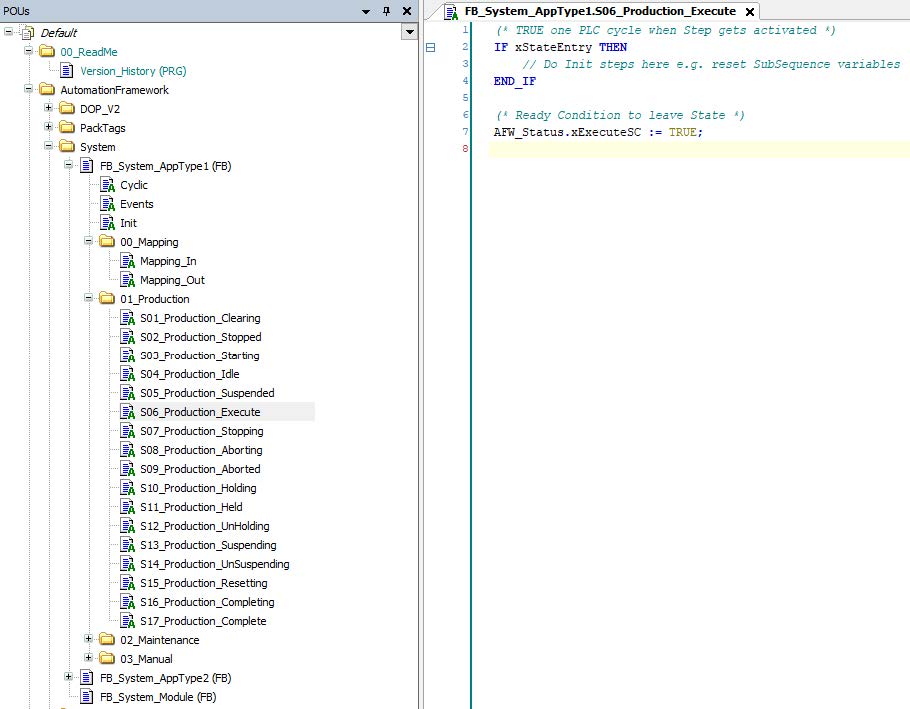Click the FB_System_AppType1 function block icon

pos(87,166)
